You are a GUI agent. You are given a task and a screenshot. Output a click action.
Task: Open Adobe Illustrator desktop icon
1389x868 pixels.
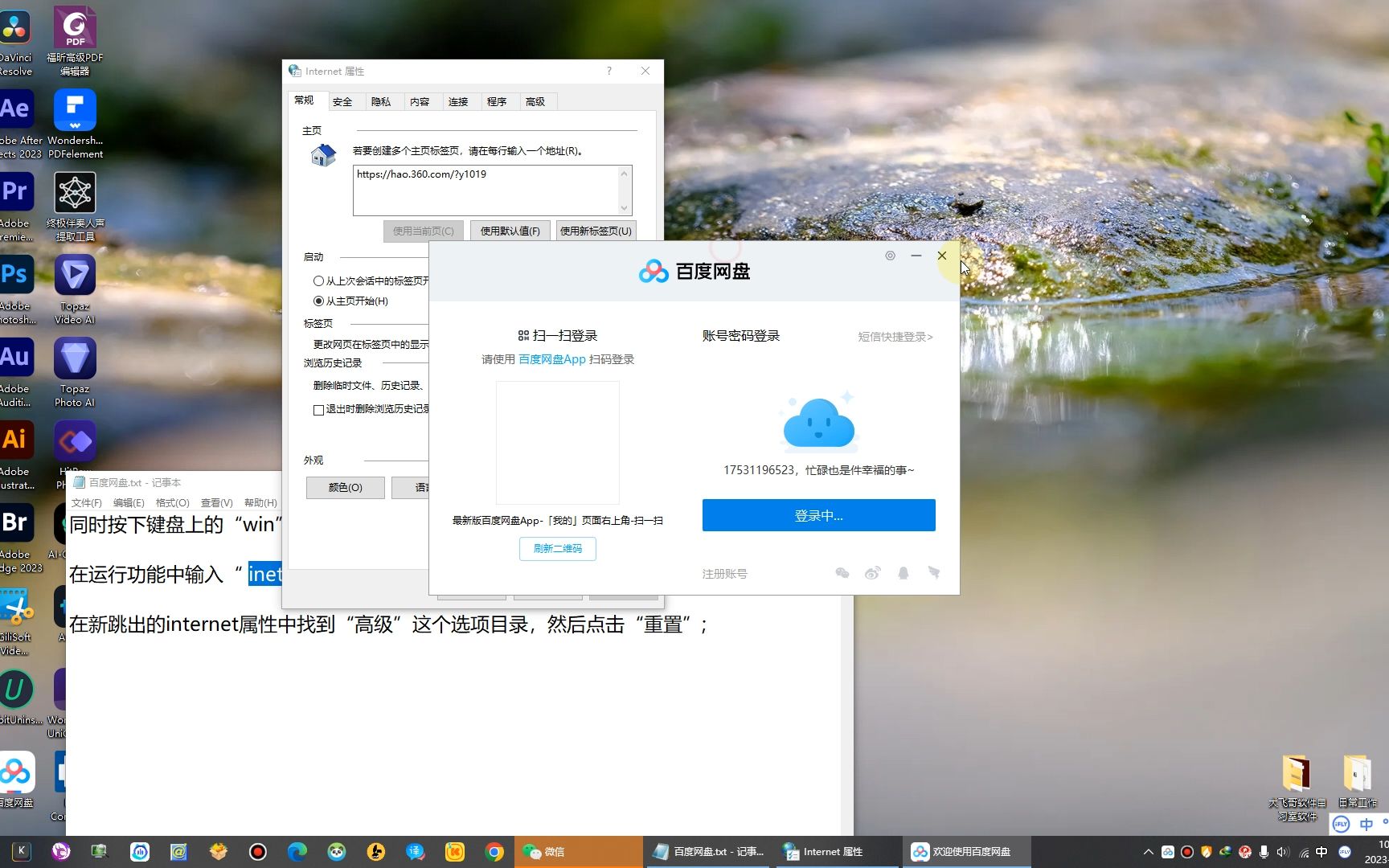16,455
